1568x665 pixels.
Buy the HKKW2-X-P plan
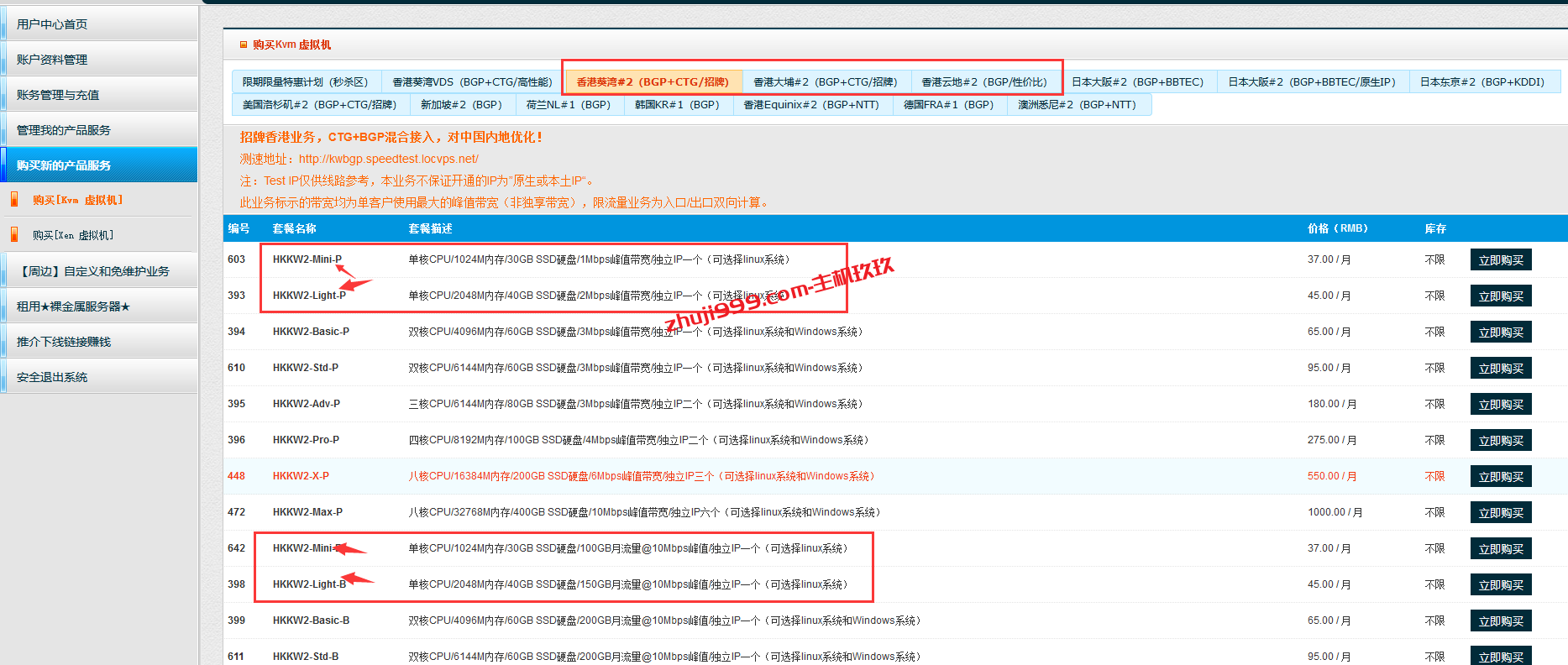(x=1501, y=477)
